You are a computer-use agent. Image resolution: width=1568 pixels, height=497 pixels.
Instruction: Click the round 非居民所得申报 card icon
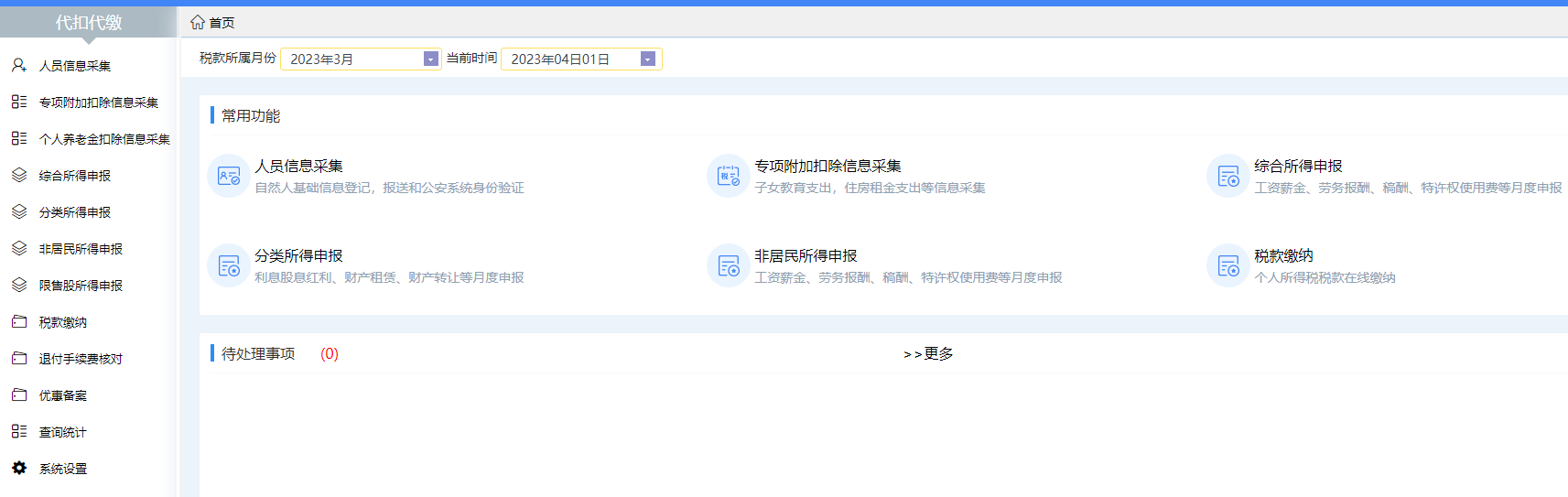[x=729, y=265]
